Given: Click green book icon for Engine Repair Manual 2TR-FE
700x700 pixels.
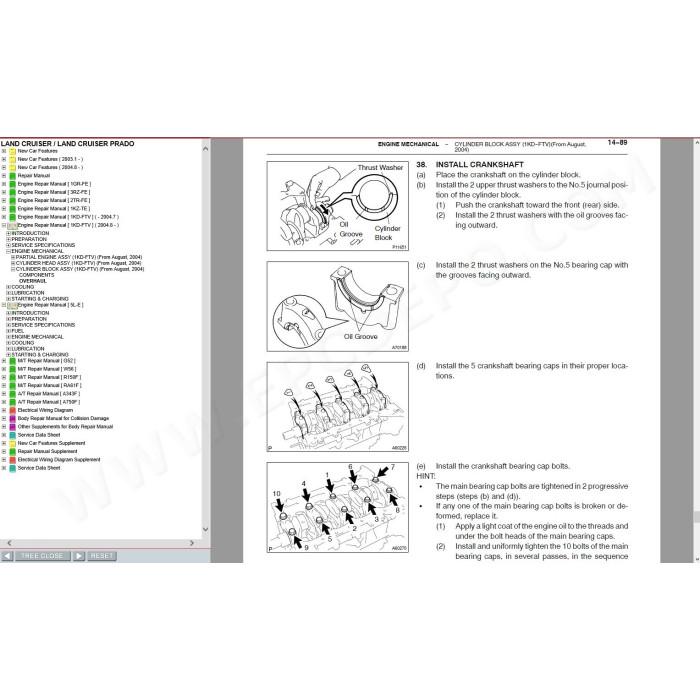Looking at the screenshot, I should tap(12, 200).
